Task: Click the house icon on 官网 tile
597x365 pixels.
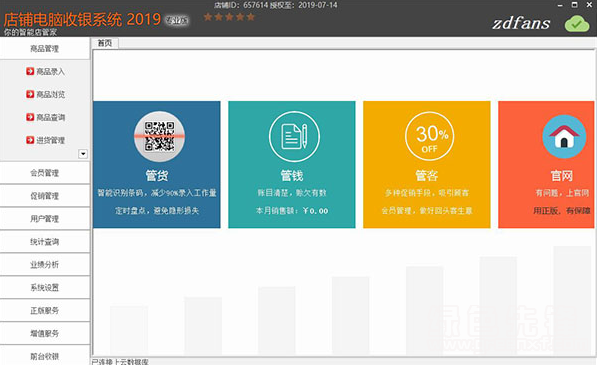Action: coord(564,137)
